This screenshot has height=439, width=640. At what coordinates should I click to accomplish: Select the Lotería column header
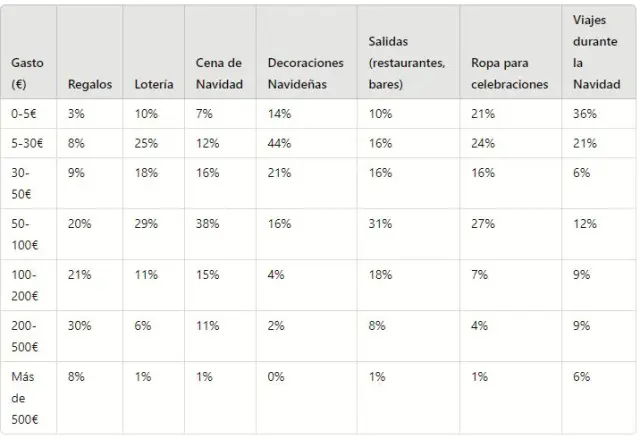coord(153,84)
